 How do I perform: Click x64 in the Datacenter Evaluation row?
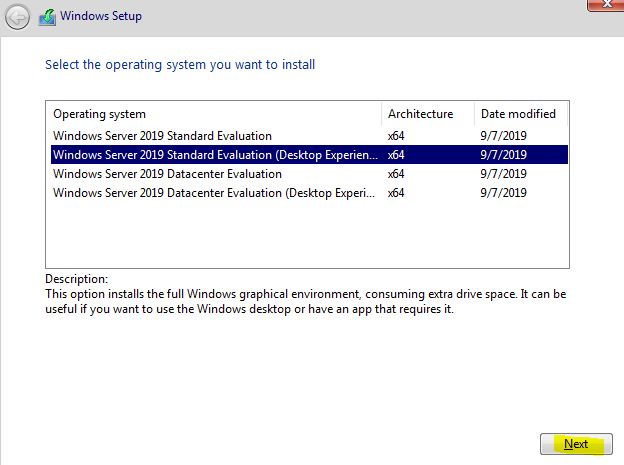point(396,174)
